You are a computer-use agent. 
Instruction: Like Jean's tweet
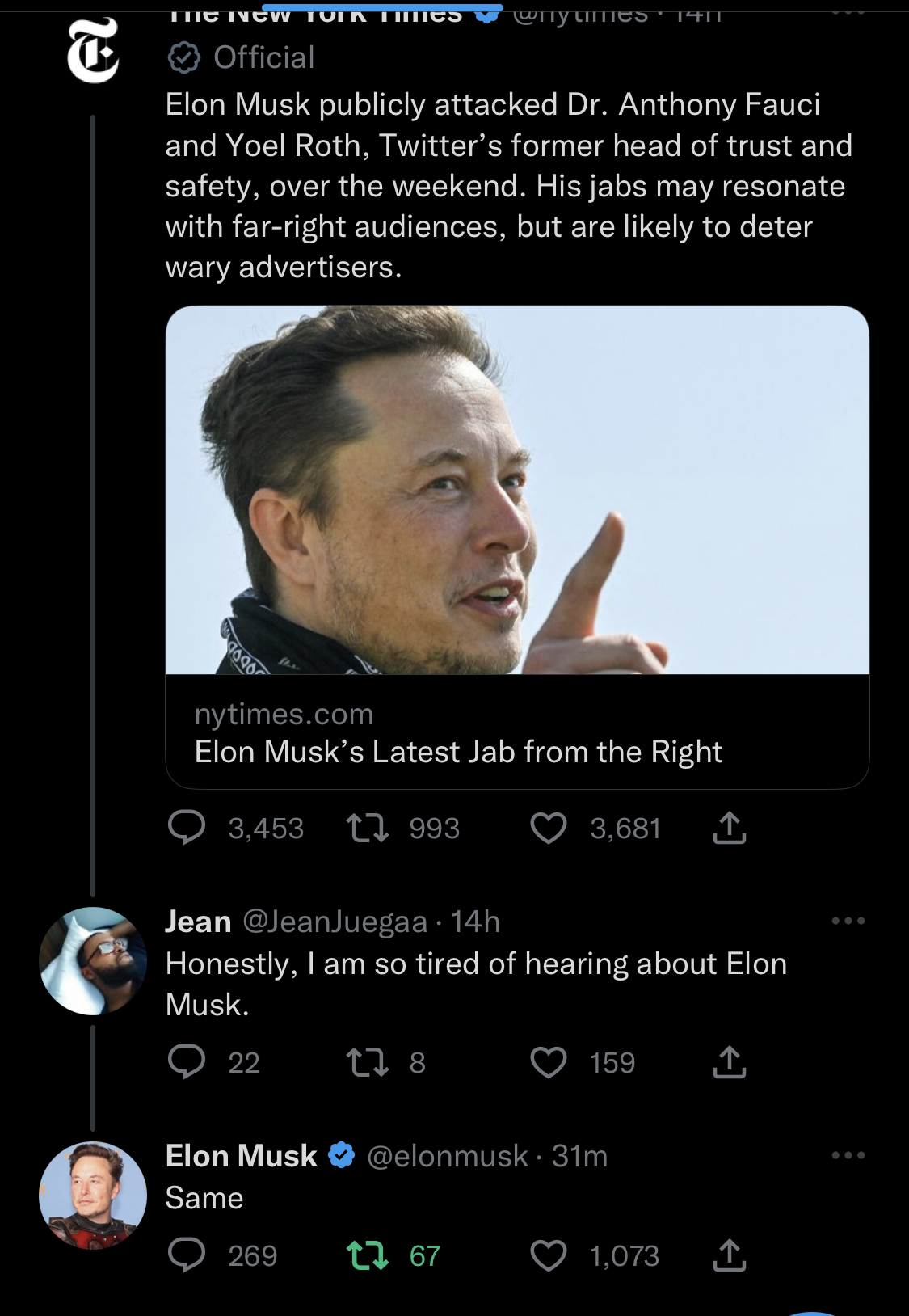[548, 1061]
